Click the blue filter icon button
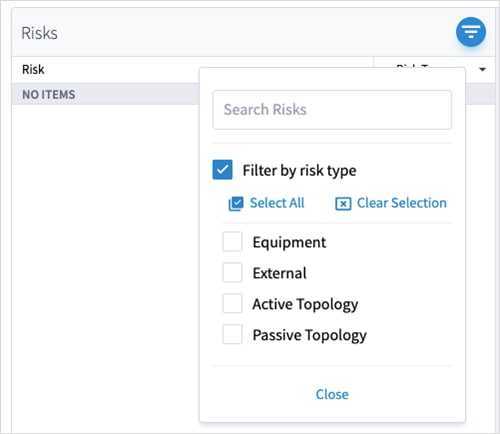The width and height of the screenshot is (500, 434). tap(471, 32)
